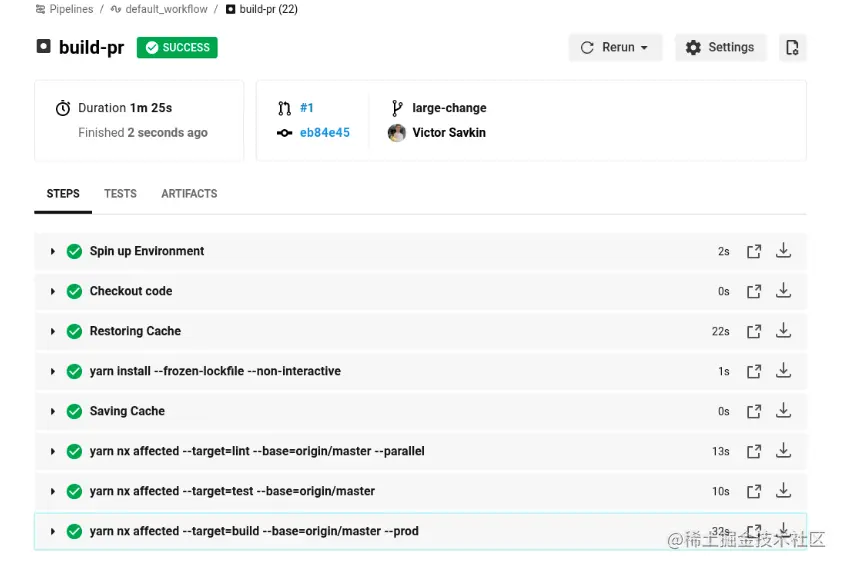Viewport: 843px width, 567px height.
Task: Expand the Restoring Cache step
Action: [x=53, y=332]
